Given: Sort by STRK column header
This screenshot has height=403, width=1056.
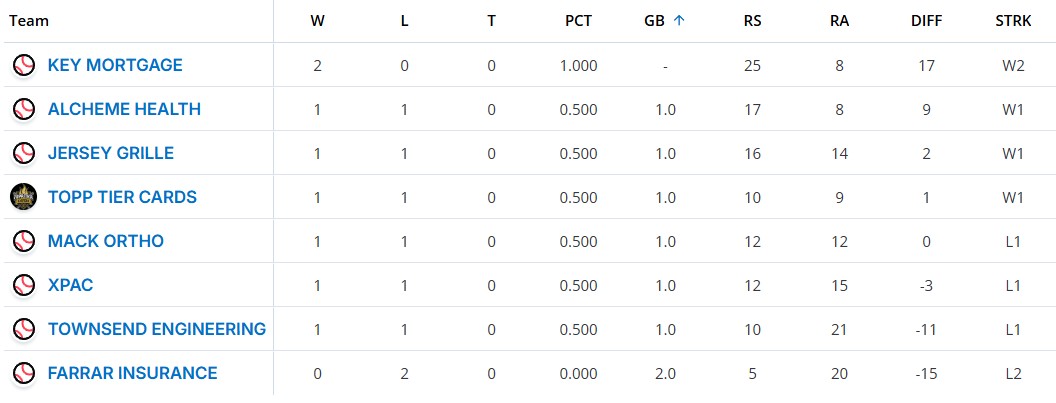Looking at the screenshot, I should pos(1012,21).
